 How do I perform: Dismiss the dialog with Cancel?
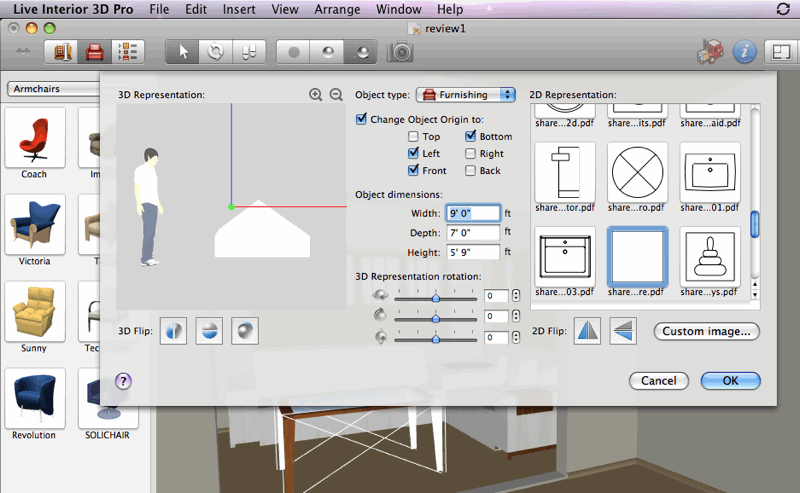[x=659, y=381]
